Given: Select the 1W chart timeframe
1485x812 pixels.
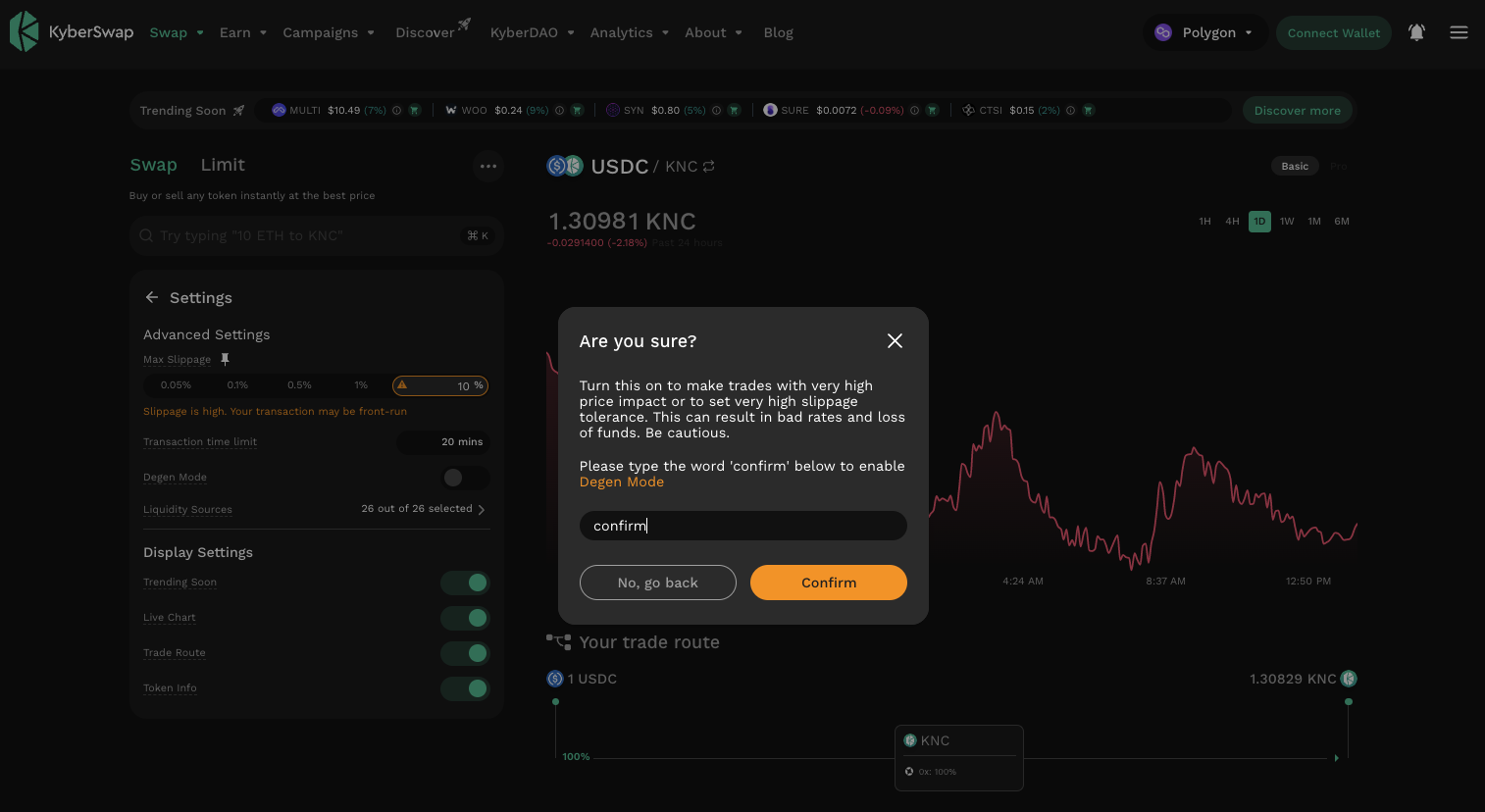Looking at the screenshot, I should coord(1287,222).
